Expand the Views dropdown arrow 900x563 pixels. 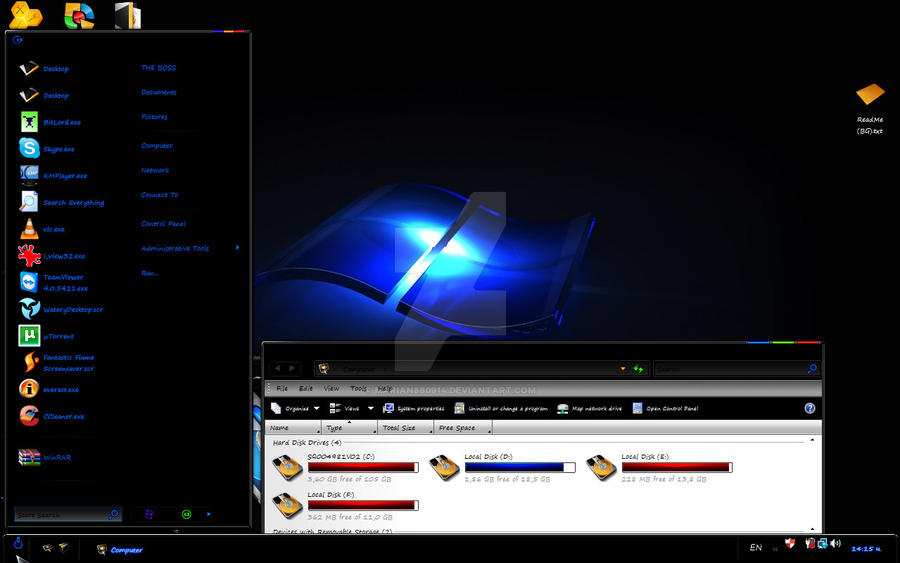coord(371,408)
